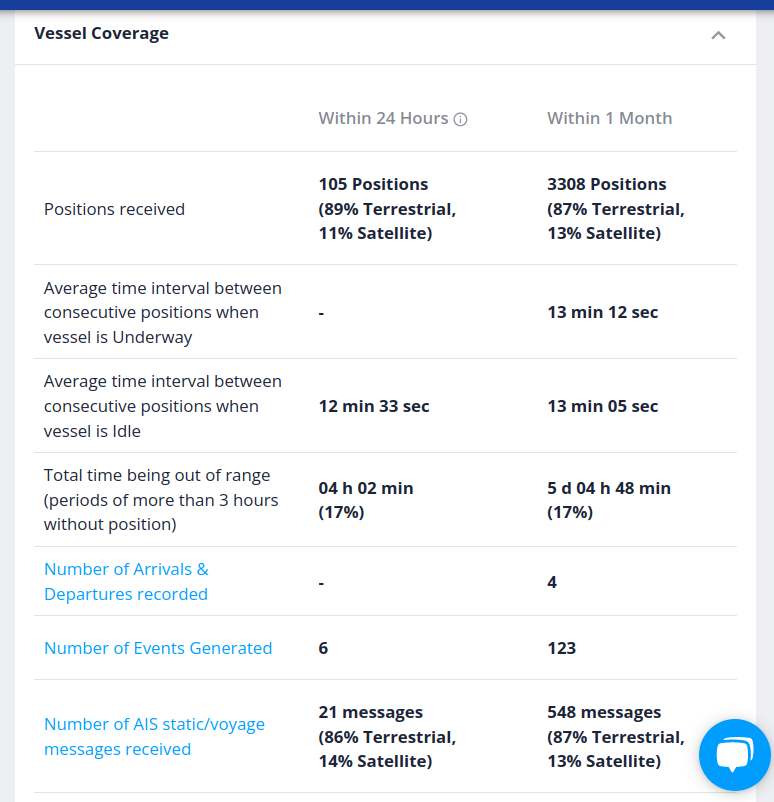This screenshot has height=802, width=774.
Task: Select the Within 1 Month column header
Action: 610,118
